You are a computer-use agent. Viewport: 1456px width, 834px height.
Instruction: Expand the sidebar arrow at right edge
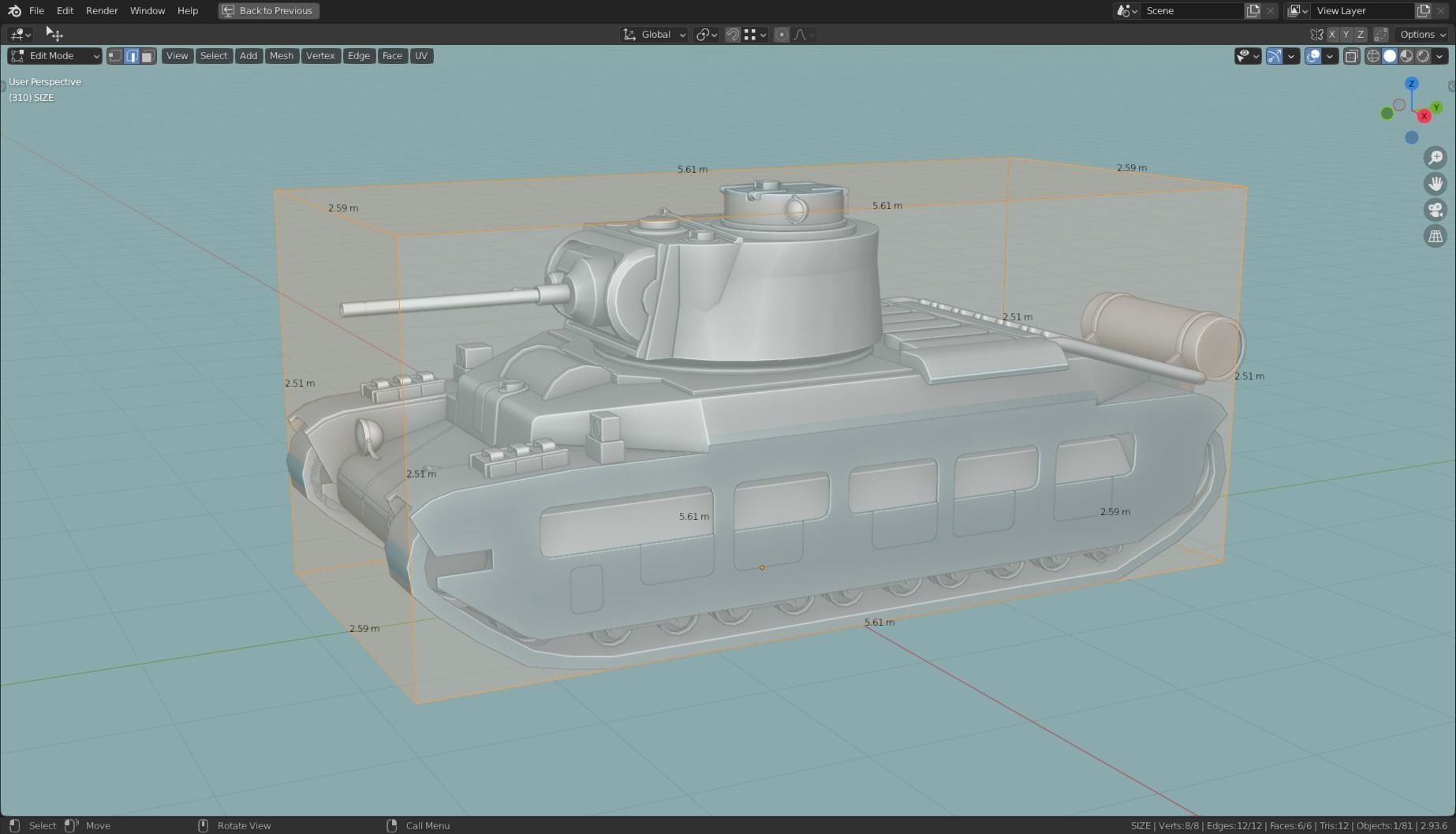[1452, 86]
